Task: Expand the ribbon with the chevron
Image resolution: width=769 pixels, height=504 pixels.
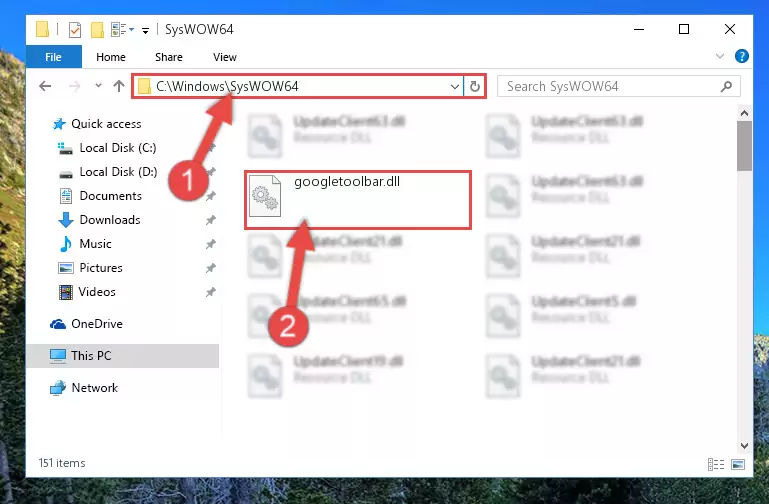Action: [719, 56]
